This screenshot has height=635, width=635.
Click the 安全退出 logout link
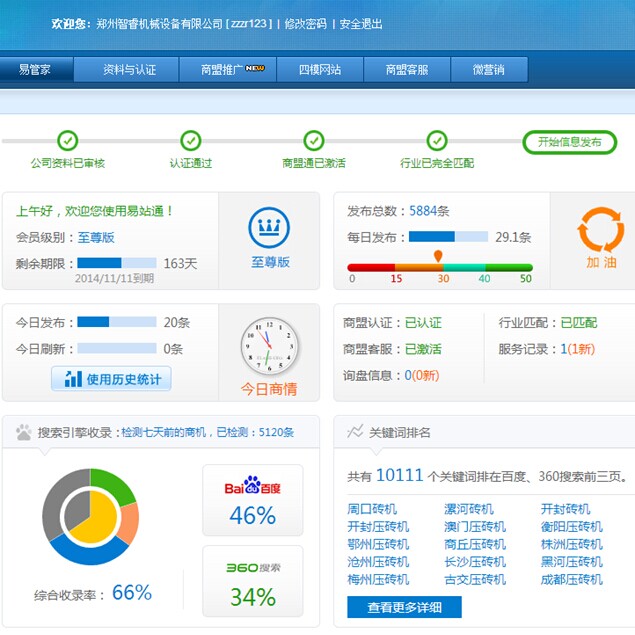click(x=361, y=24)
